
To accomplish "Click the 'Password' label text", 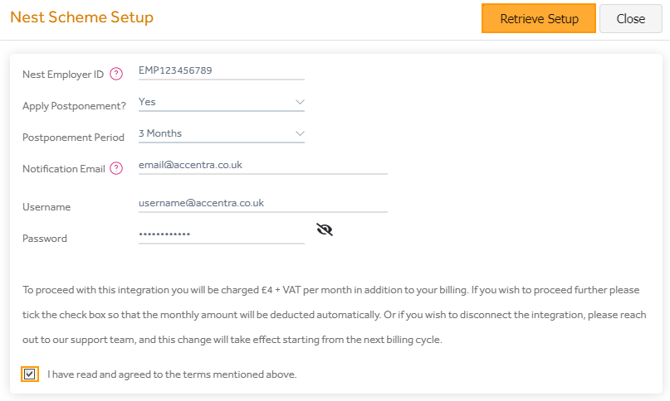I will point(45,239).
